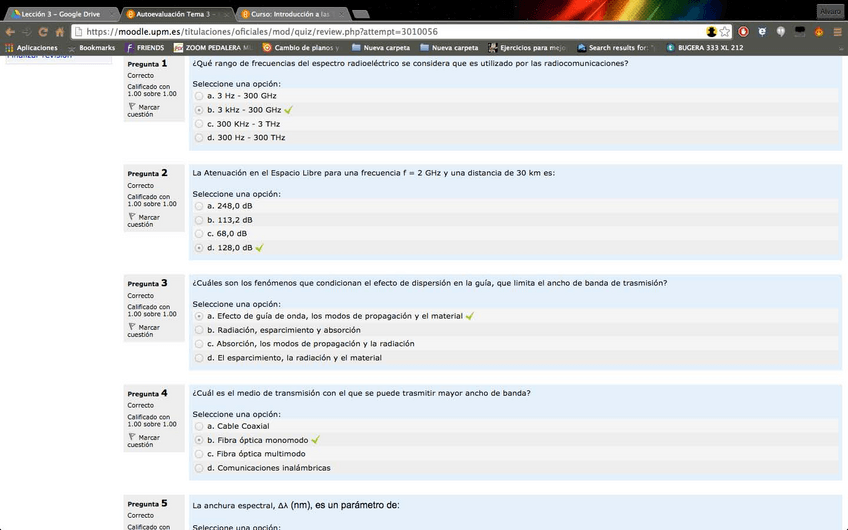Go back with browser back arrow
The height and width of the screenshot is (530, 848).
pyautogui.click(x=10, y=32)
